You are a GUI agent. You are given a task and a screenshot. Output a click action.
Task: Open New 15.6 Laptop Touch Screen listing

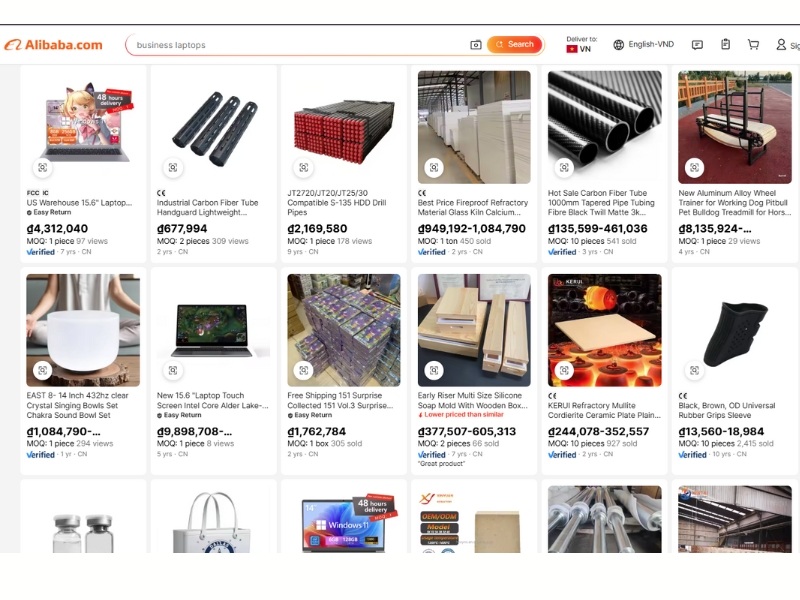[213, 401]
